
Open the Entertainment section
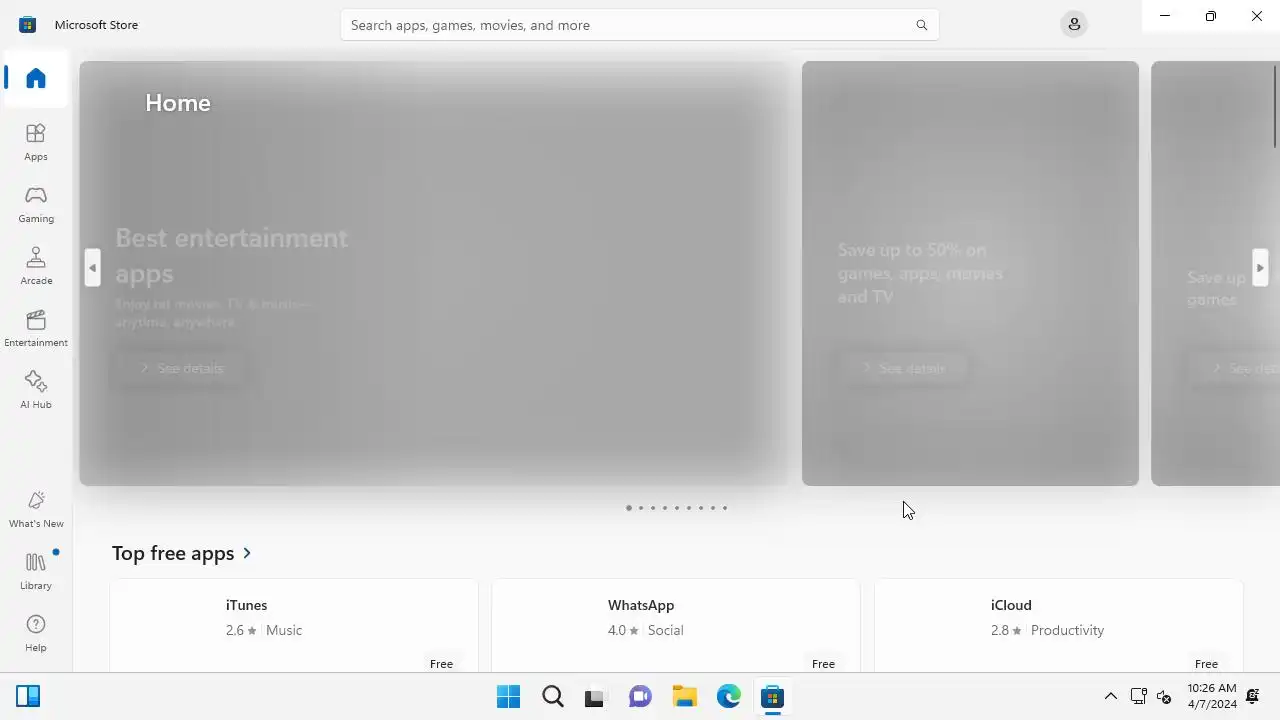click(x=36, y=328)
